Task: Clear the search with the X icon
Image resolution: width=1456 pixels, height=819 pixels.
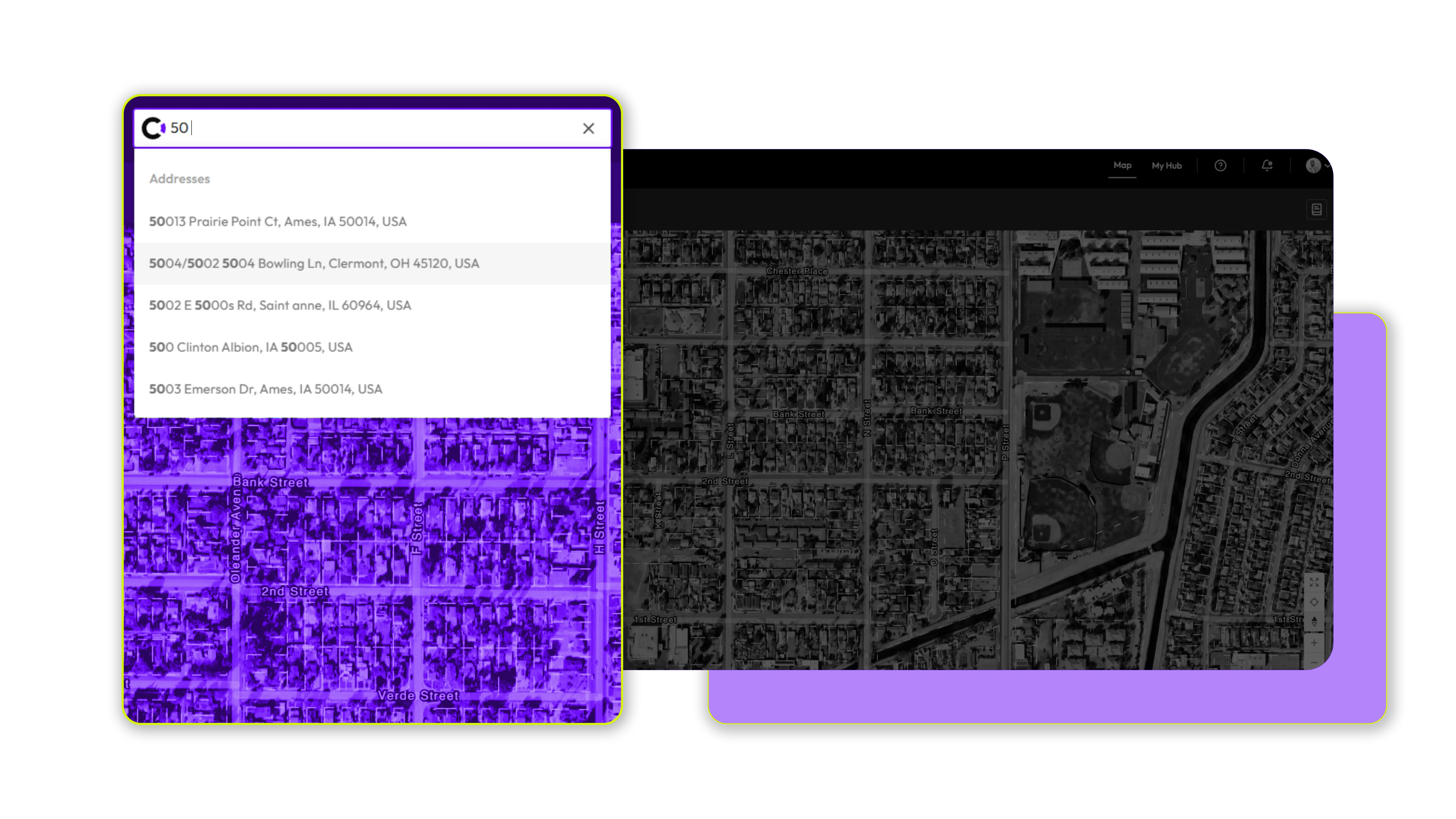Action: coord(588,128)
